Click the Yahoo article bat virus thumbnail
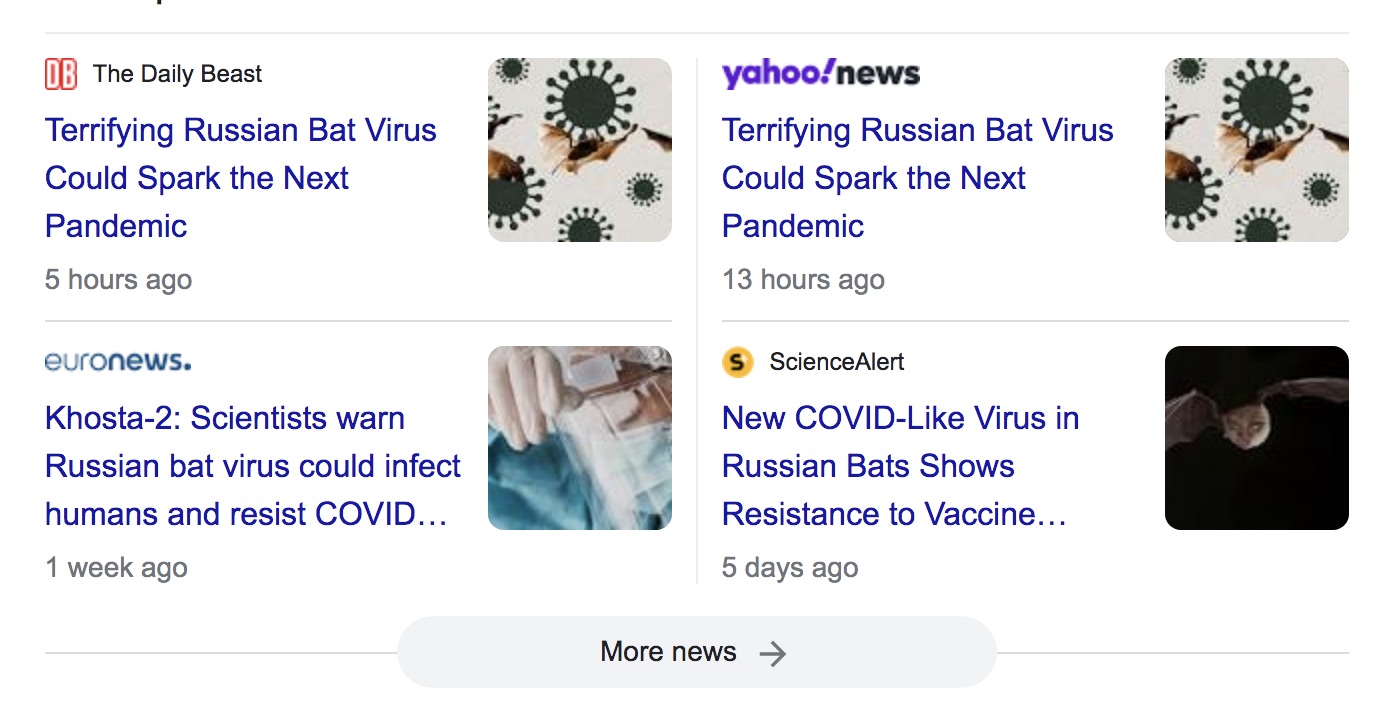Viewport: 1386px width, 723px height. tap(1256, 149)
